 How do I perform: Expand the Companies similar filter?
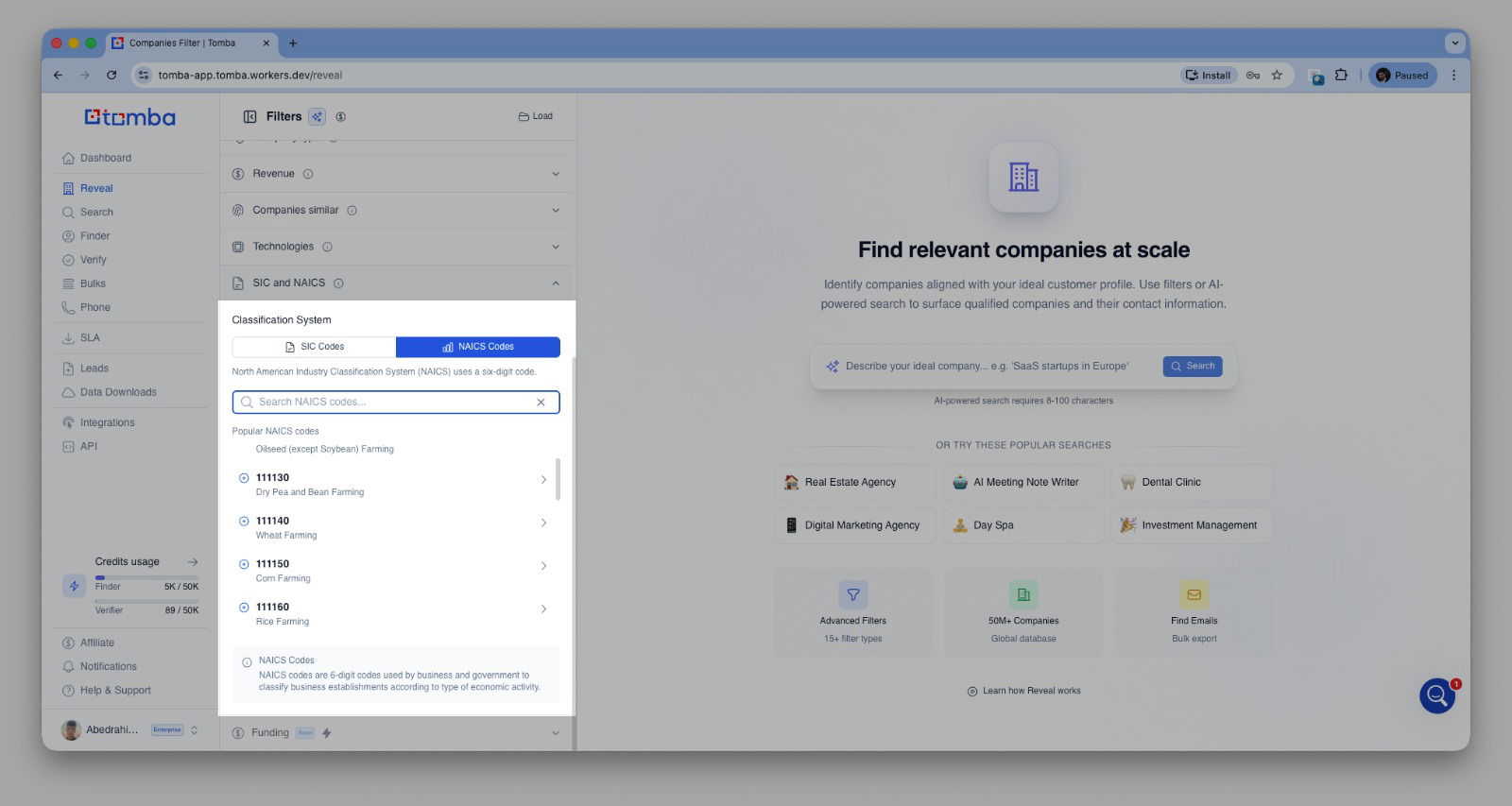[x=556, y=211]
